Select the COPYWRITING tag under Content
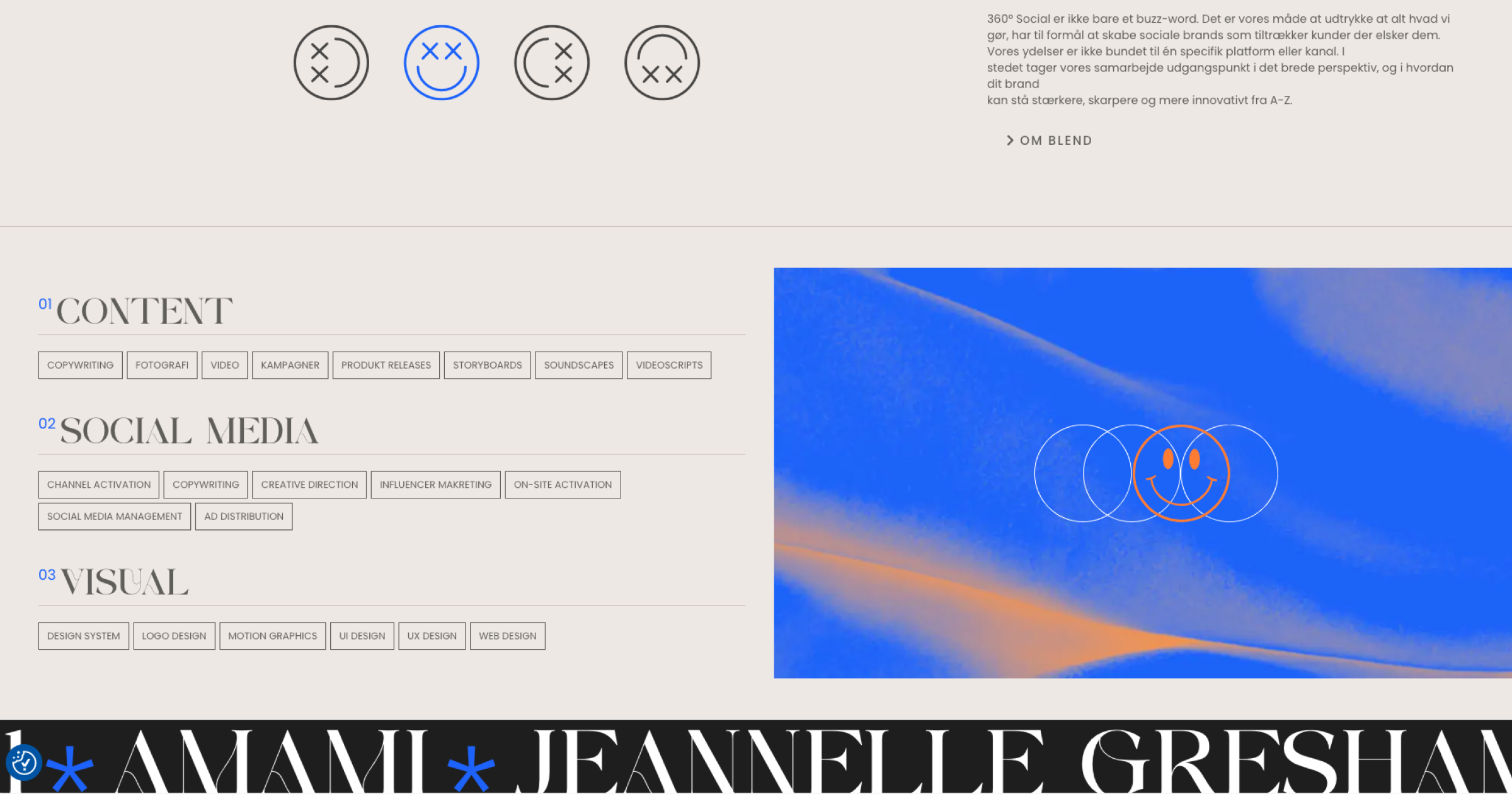This screenshot has width=1512, height=794. 79,364
